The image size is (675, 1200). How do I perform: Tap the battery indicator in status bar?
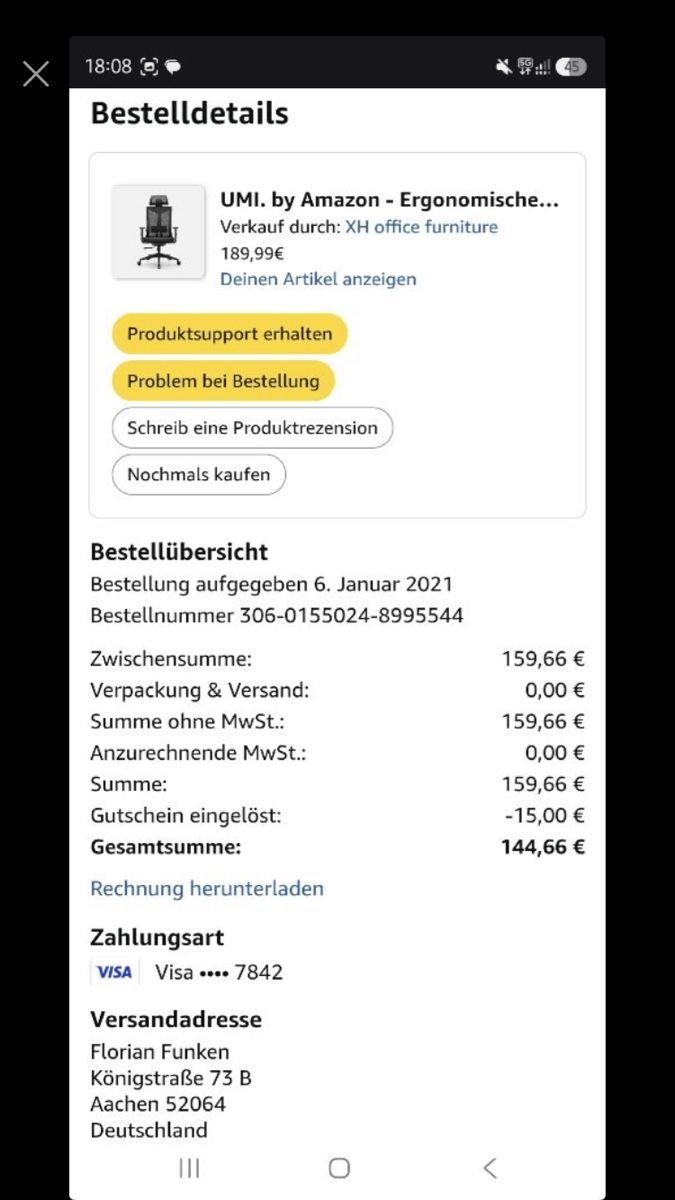[x=572, y=67]
